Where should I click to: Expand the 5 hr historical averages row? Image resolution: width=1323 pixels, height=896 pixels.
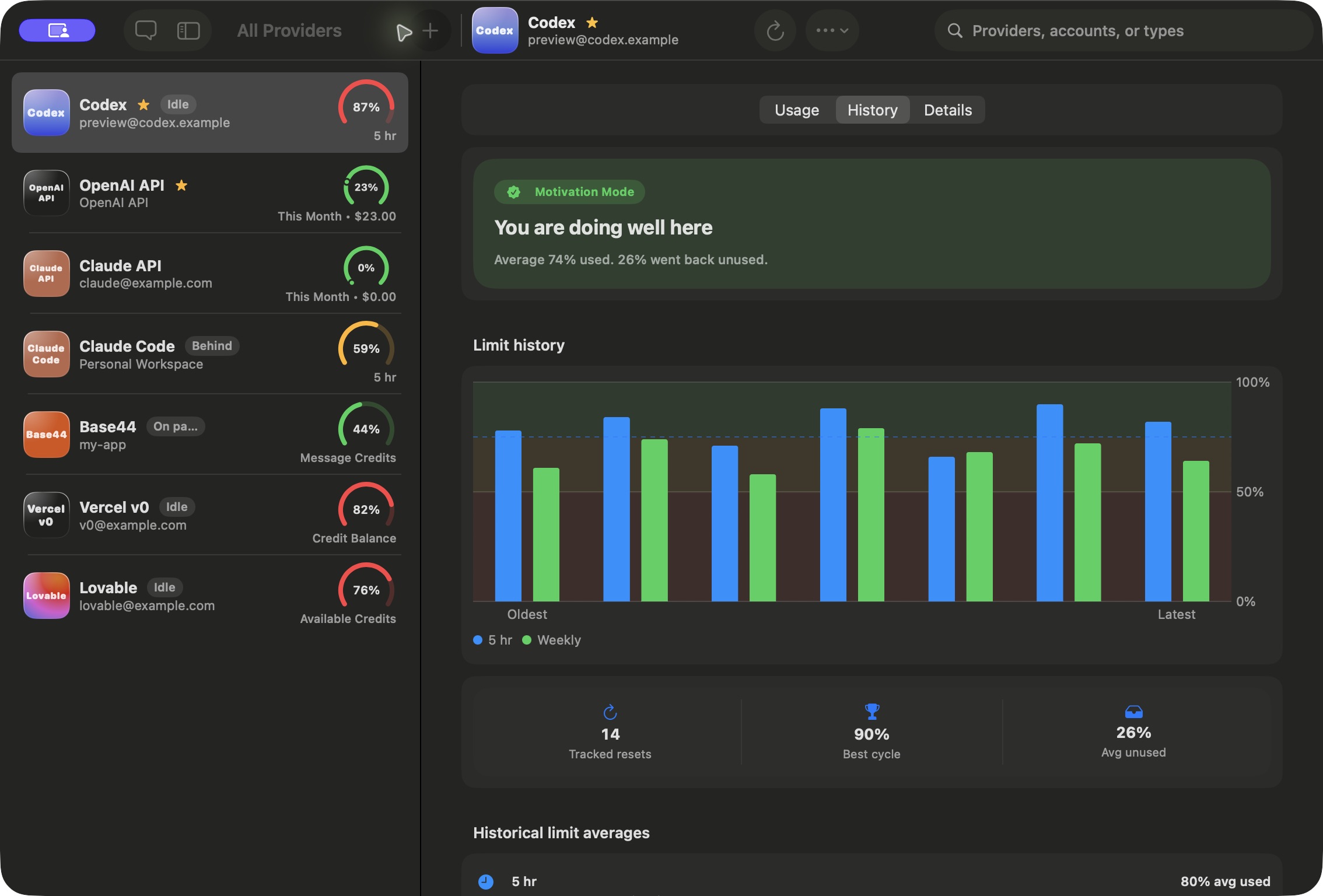(872, 881)
